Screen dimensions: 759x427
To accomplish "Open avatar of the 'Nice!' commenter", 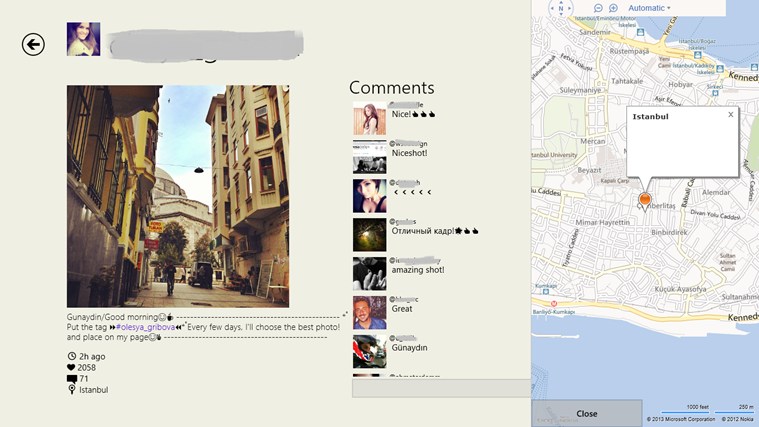I will click(369, 118).
